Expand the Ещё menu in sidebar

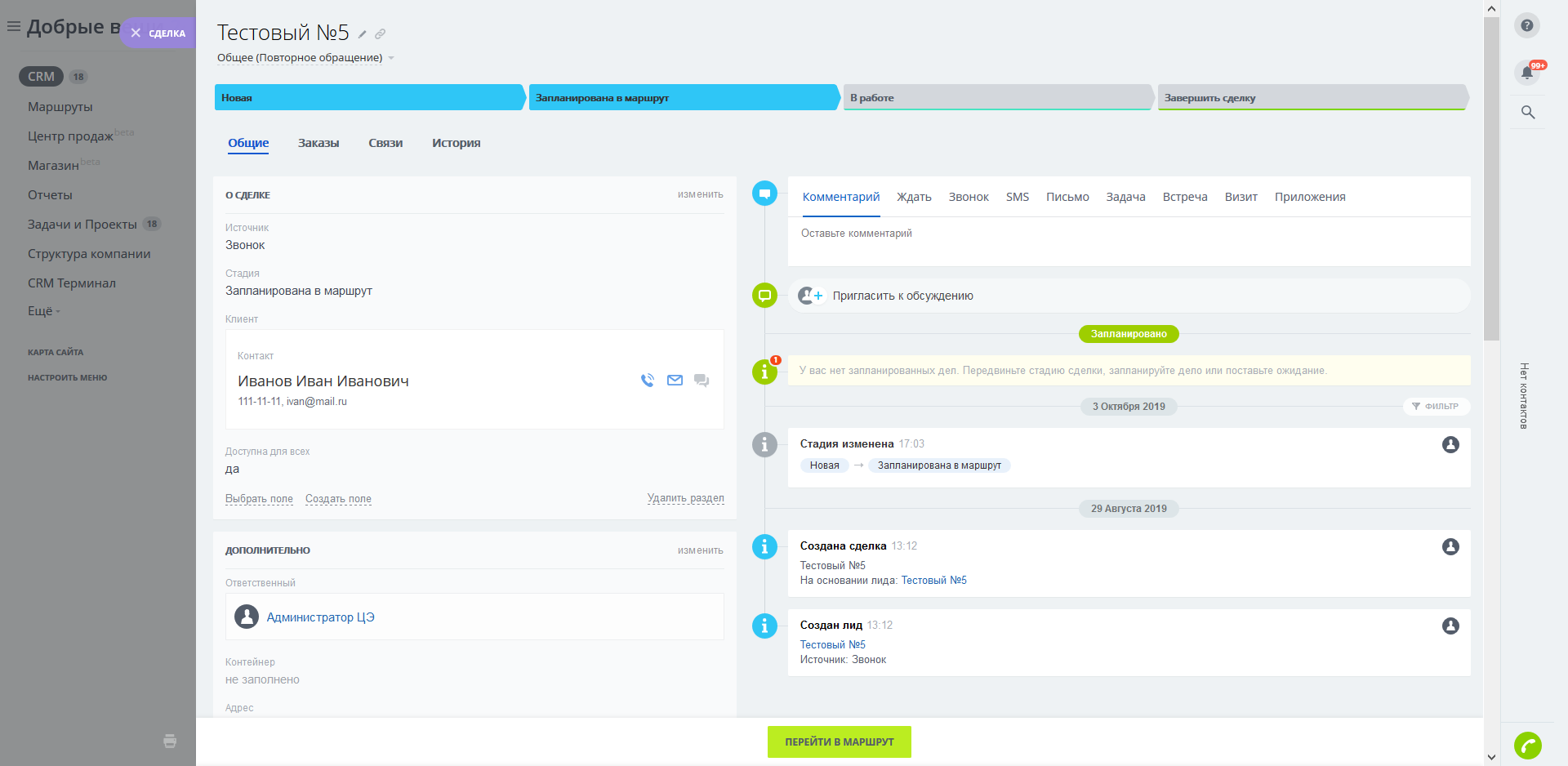(x=44, y=311)
